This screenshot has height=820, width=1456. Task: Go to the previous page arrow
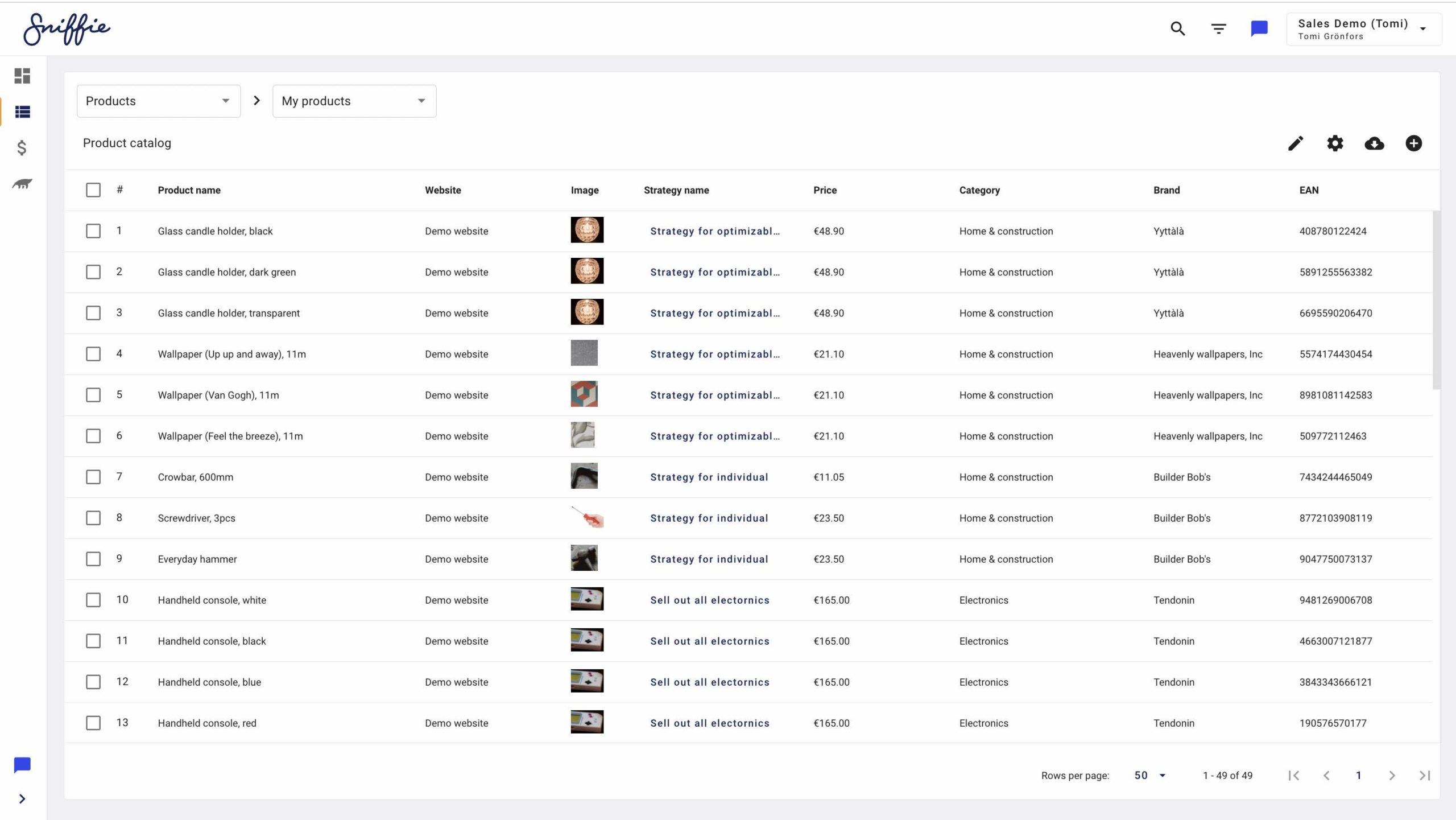[1326, 775]
